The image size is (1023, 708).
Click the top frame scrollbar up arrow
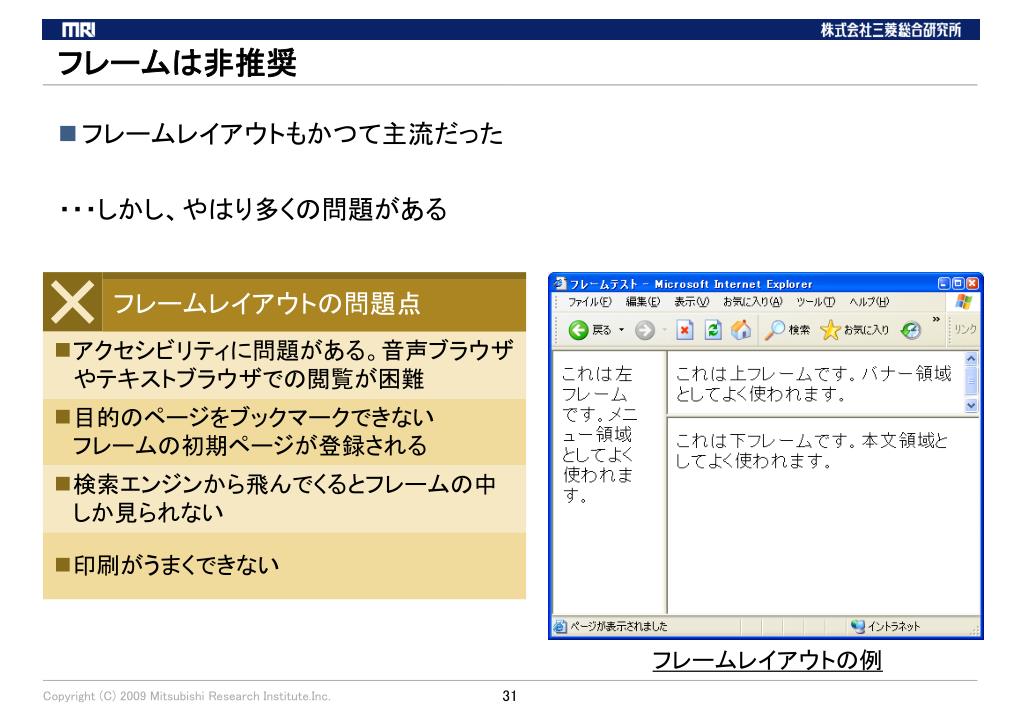pos(971,359)
